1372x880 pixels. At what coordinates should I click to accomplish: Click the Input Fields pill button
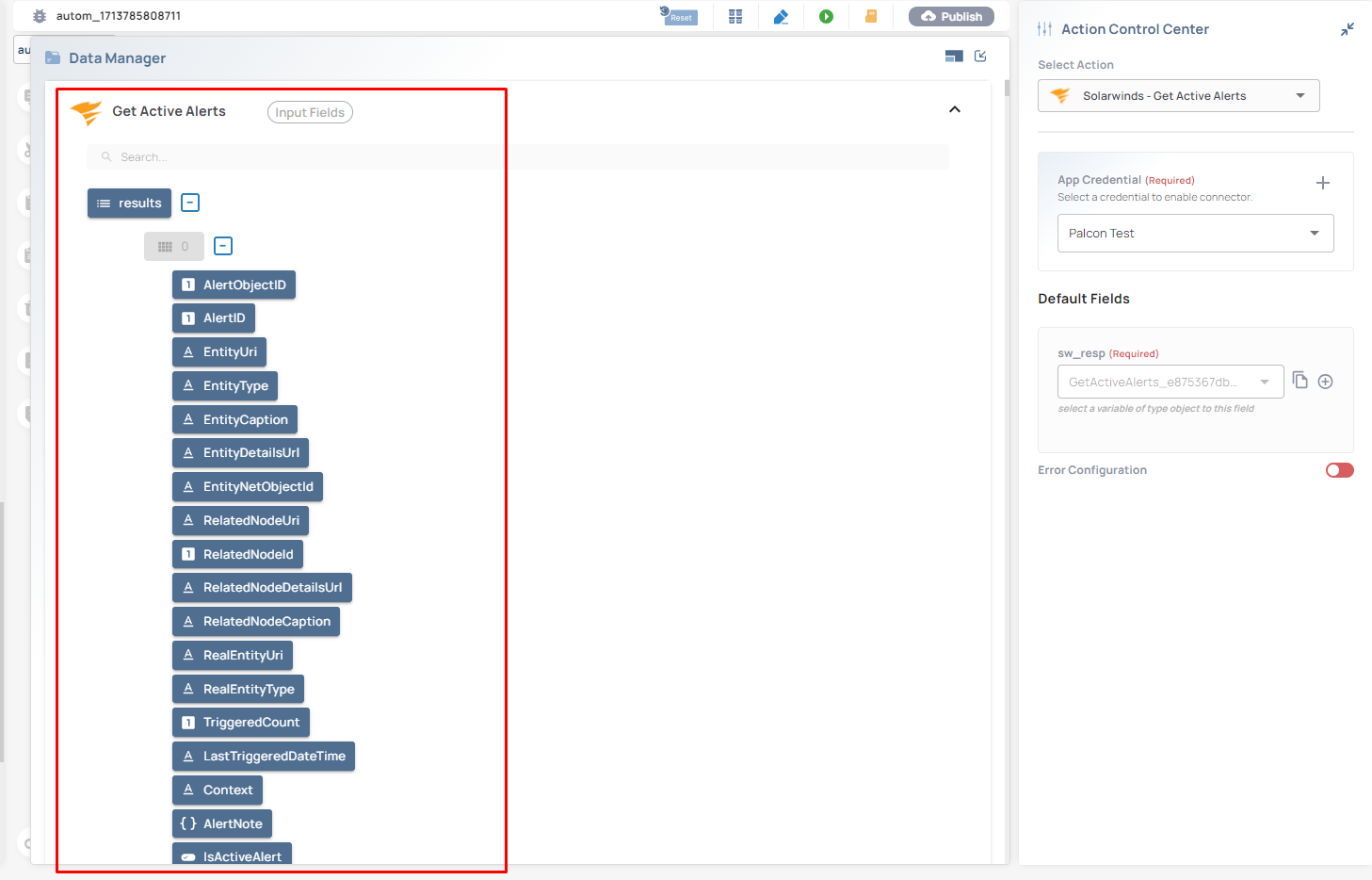click(310, 112)
